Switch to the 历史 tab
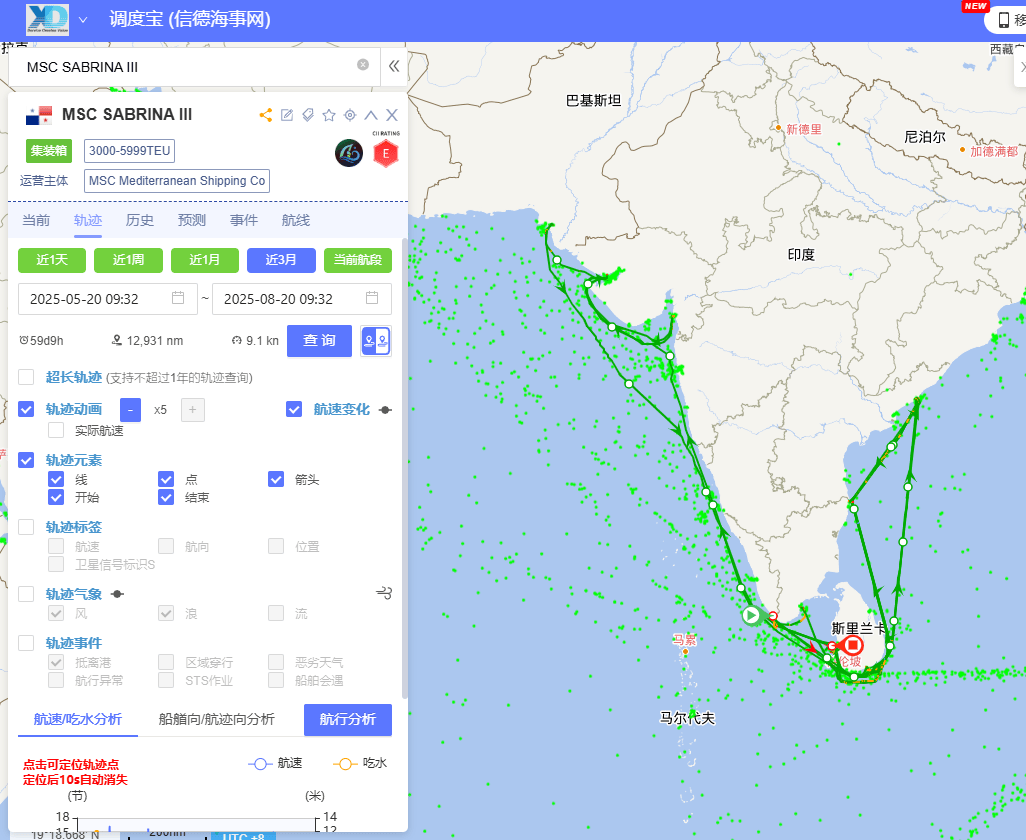Image resolution: width=1026 pixels, height=840 pixels. pyautogui.click(x=140, y=220)
